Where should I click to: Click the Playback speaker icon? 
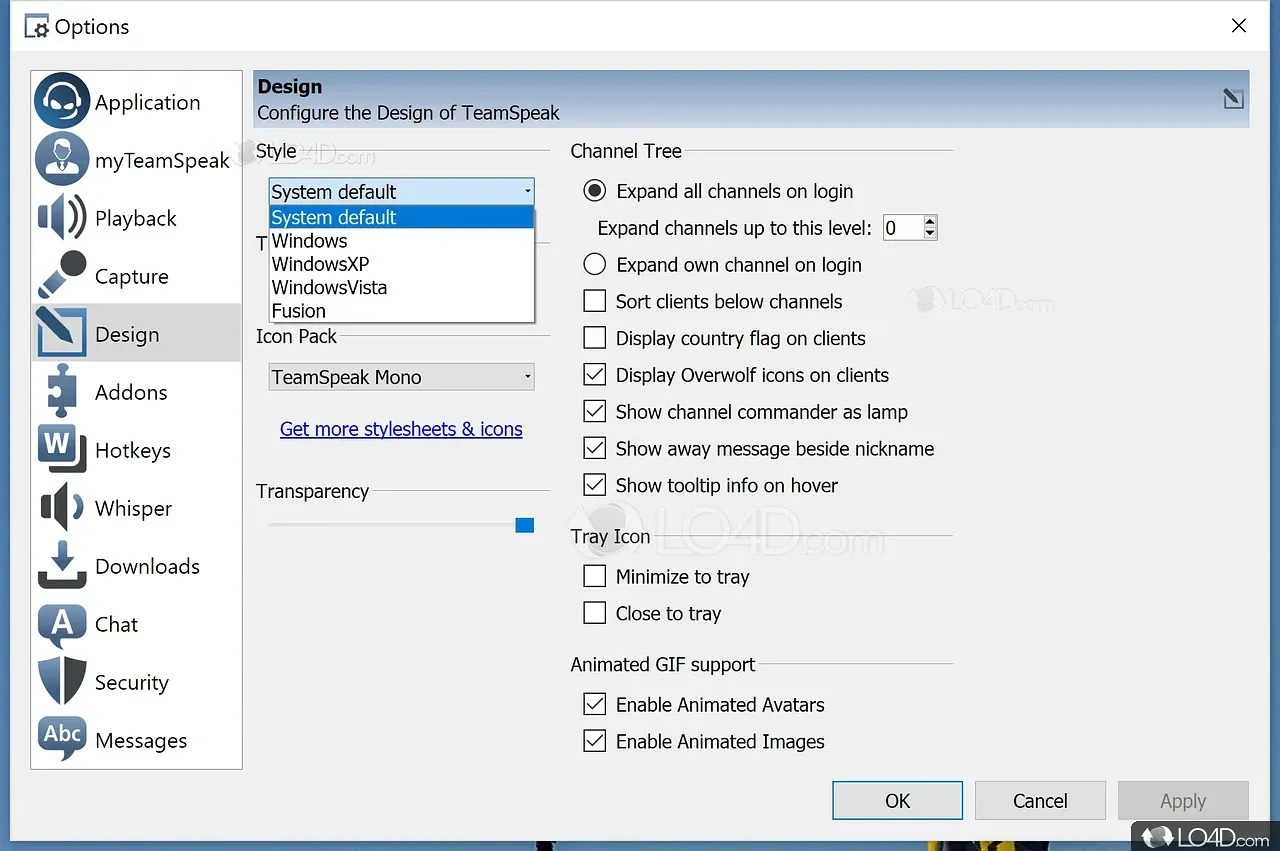(x=62, y=218)
